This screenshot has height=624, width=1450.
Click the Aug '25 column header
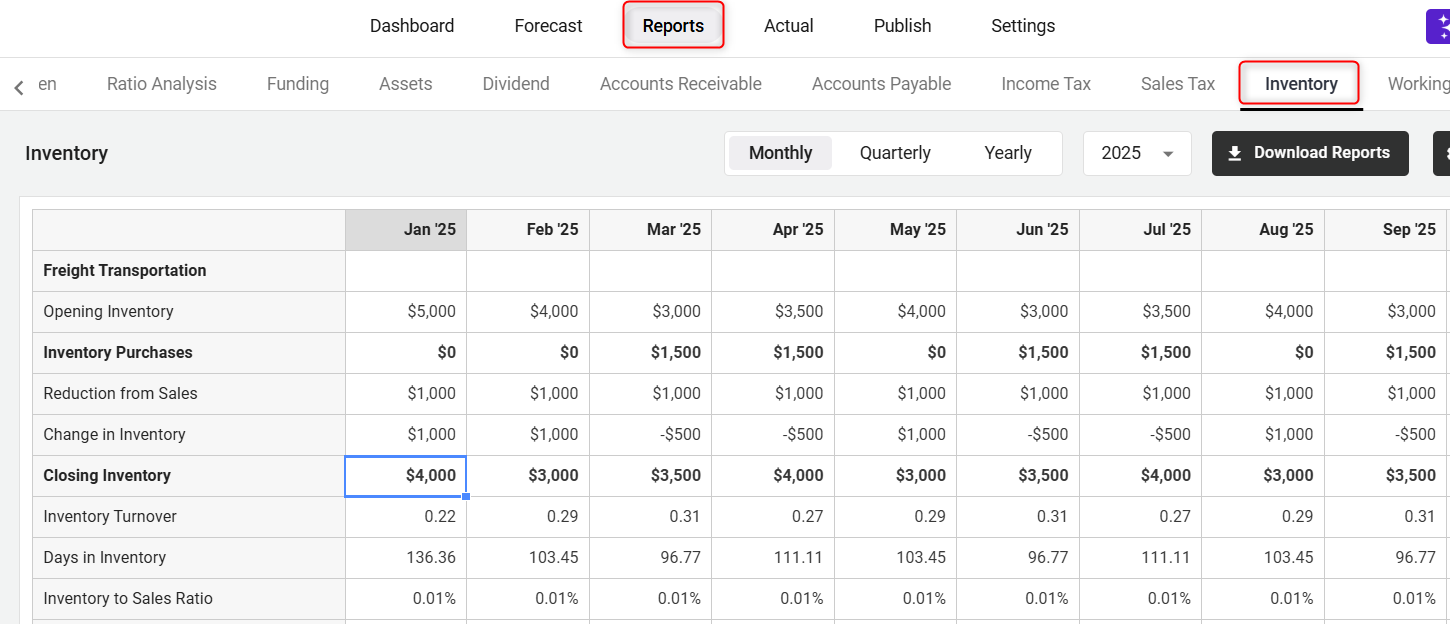coord(1263,230)
